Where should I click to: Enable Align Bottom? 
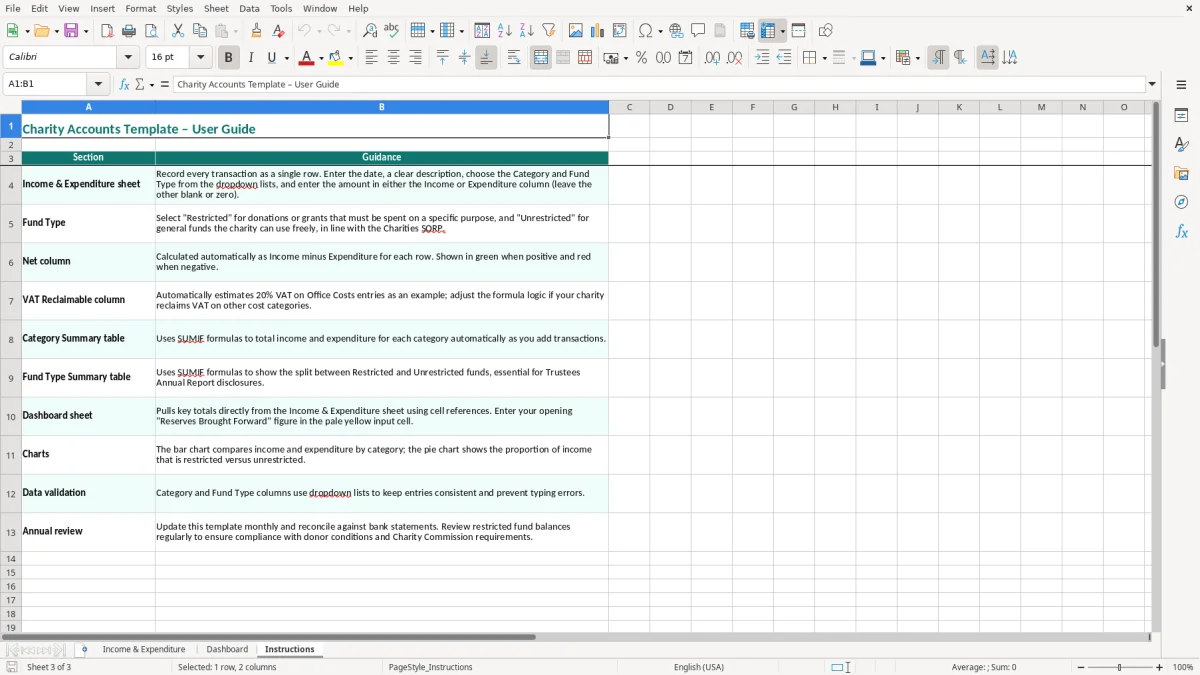[x=486, y=58]
